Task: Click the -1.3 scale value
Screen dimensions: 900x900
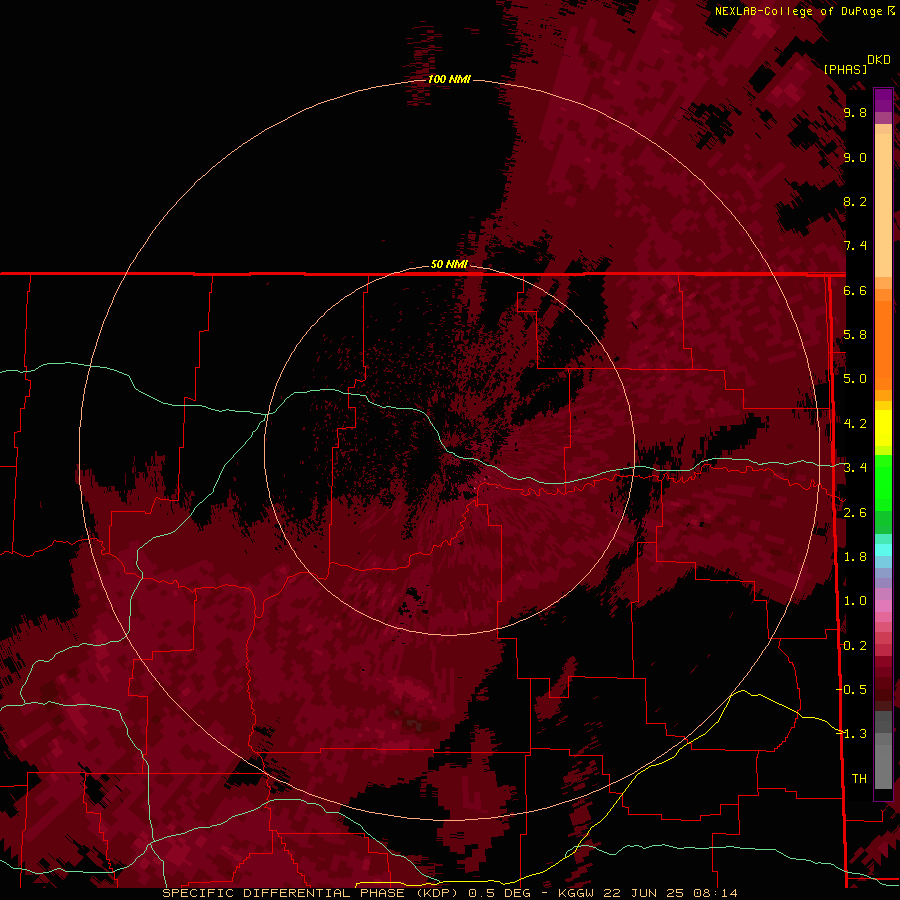Action: pos(852,734)
